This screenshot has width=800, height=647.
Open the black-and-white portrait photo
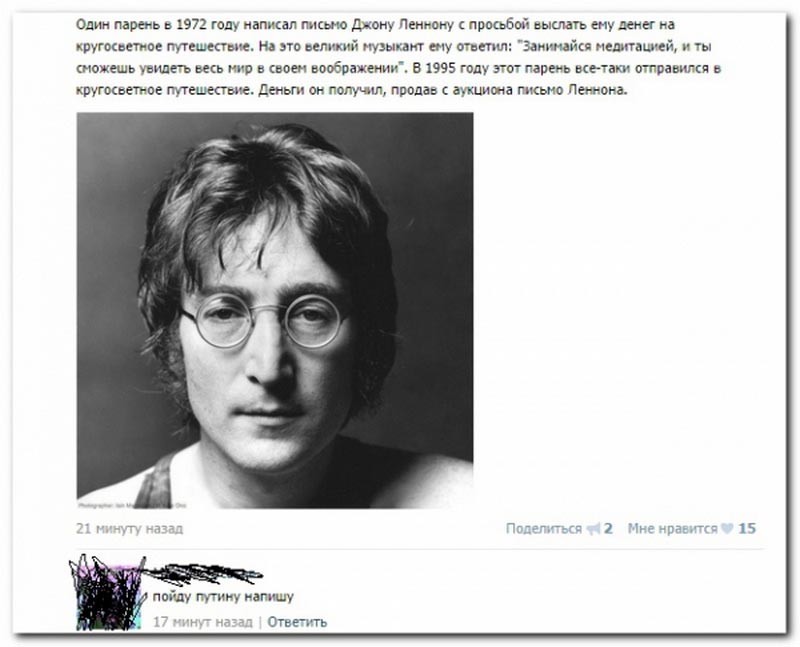(x=275, y=310)
